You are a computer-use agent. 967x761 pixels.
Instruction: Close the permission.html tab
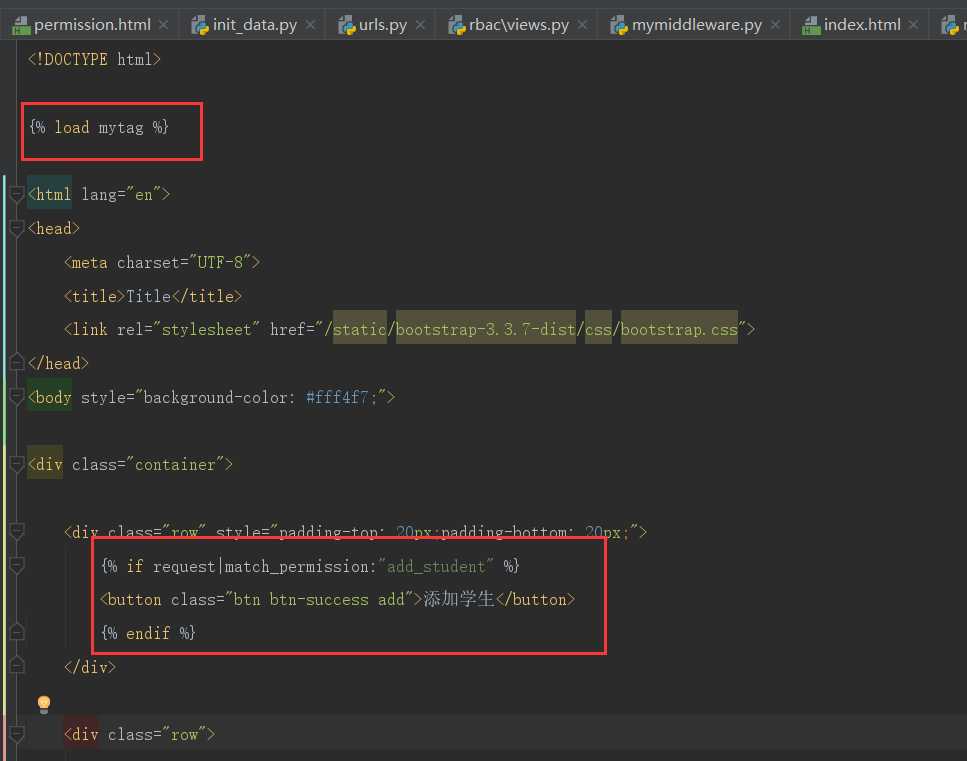point(163,25)
